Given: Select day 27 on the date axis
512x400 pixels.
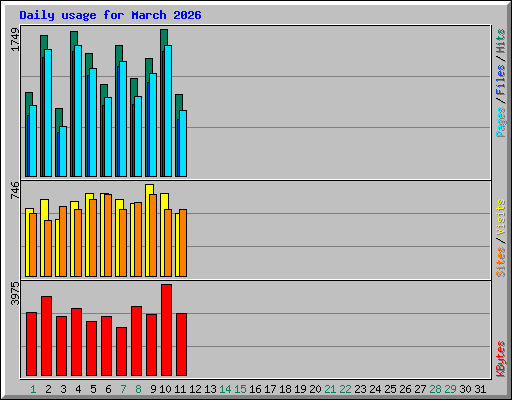Looking at the screenshot, I should 420,389.
